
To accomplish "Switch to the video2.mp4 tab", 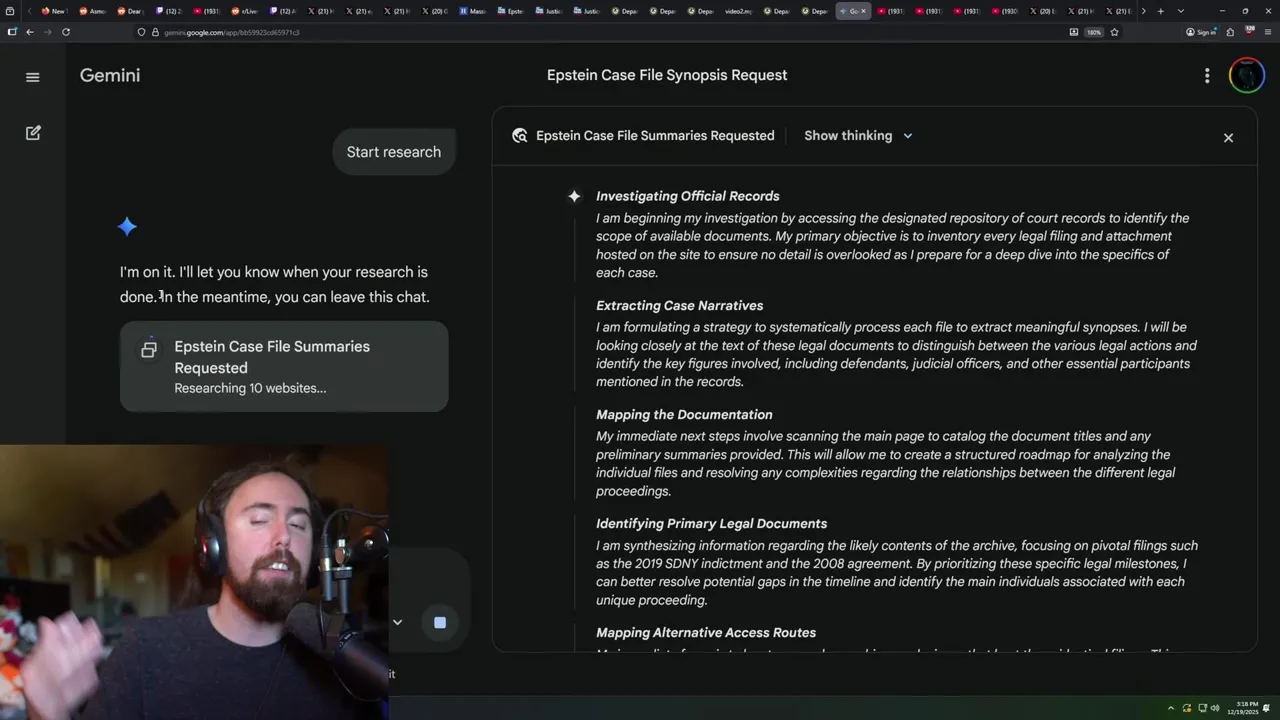I will pos(738,11).
